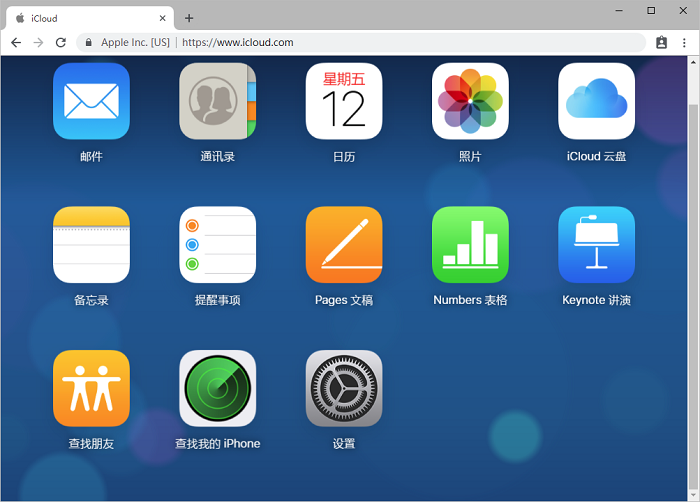Open the Reminders (提醒事项) app icon
This screenshot has width=700, height=502.
(x=217, y=245)
